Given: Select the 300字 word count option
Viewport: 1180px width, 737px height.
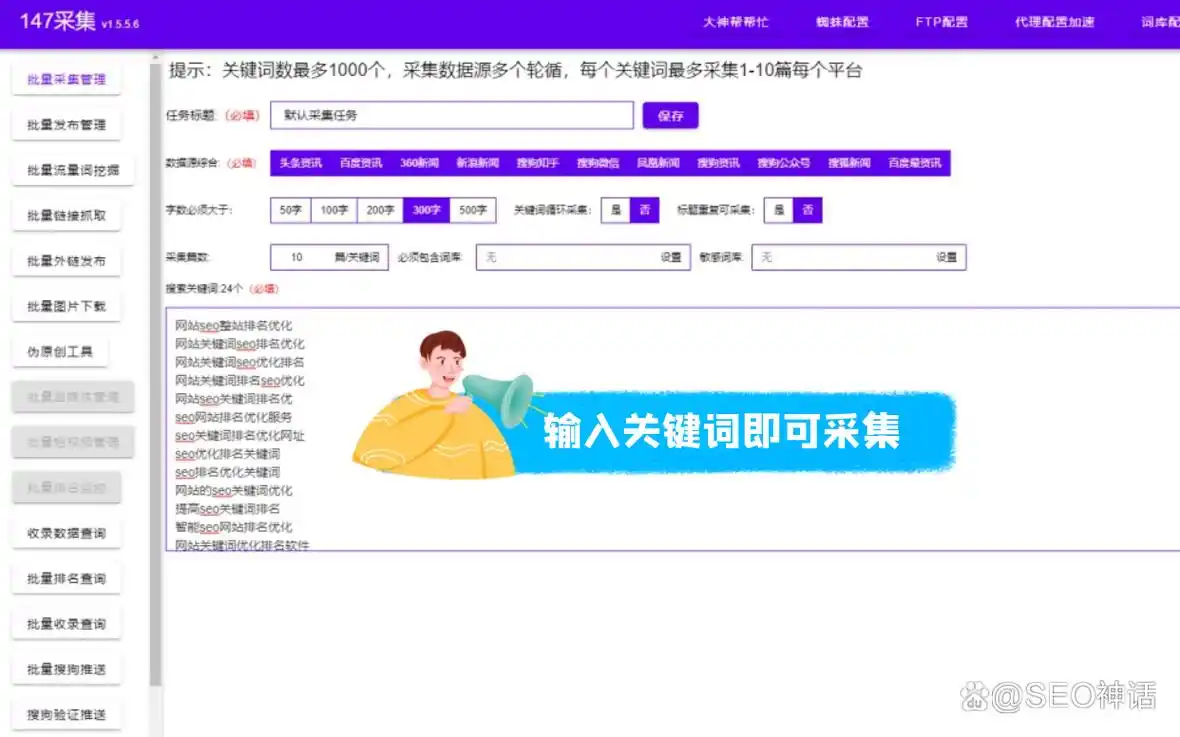Looking at the screenshot, I should click(426, 210).
